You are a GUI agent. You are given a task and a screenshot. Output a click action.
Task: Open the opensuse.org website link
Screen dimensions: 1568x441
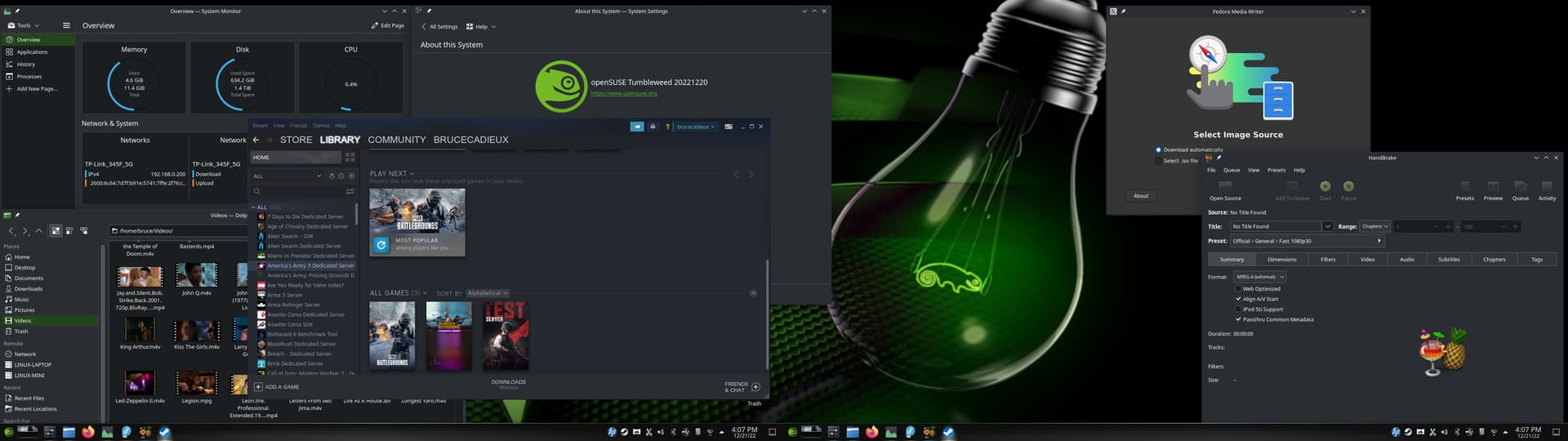pyautogui.click(x=623, y=93)
